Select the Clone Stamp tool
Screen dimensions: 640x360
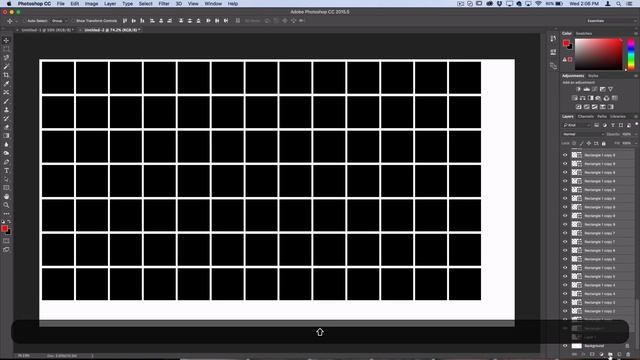coord(6,110)
